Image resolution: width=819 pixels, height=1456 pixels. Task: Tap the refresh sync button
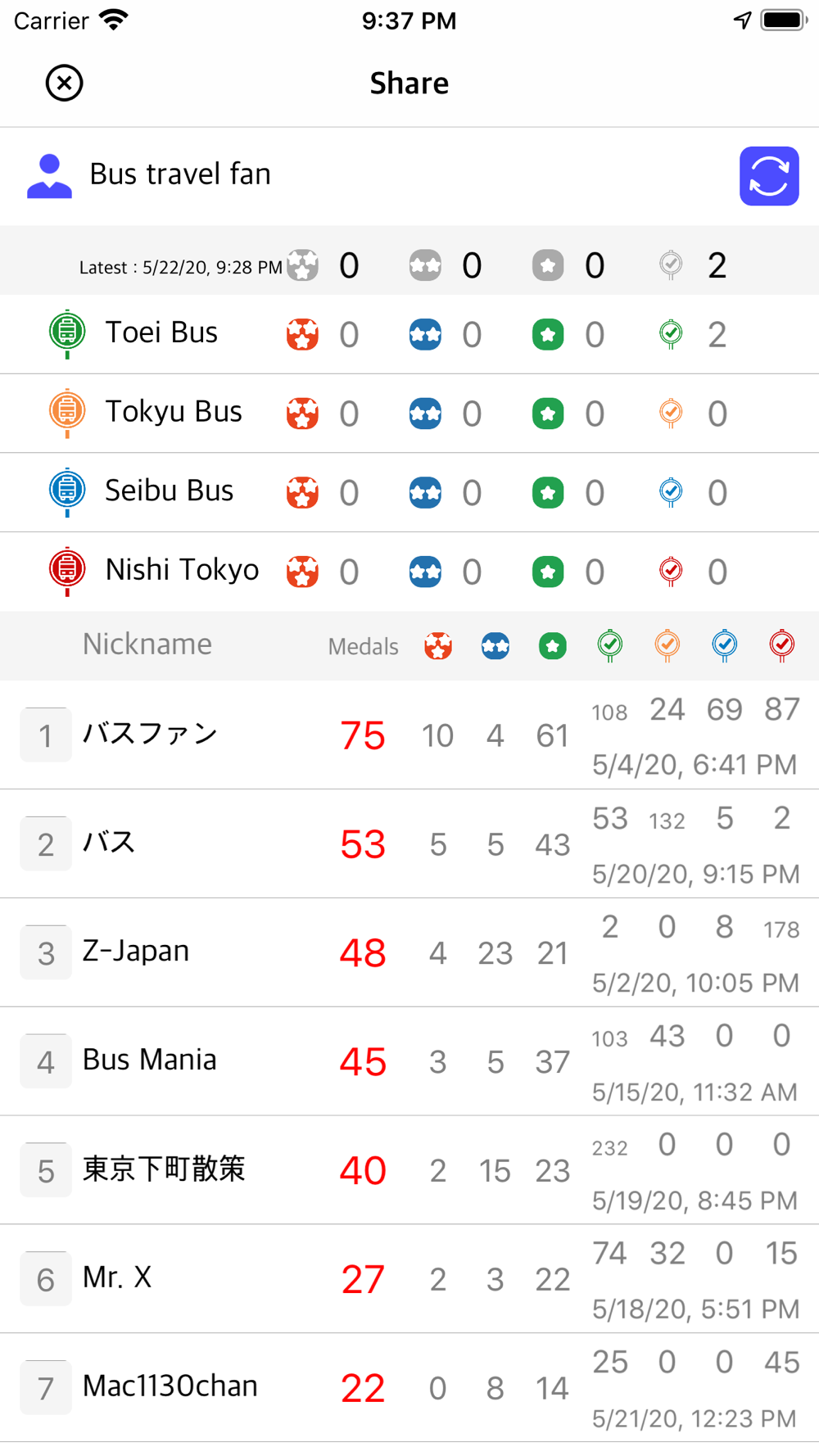point(769,176)
